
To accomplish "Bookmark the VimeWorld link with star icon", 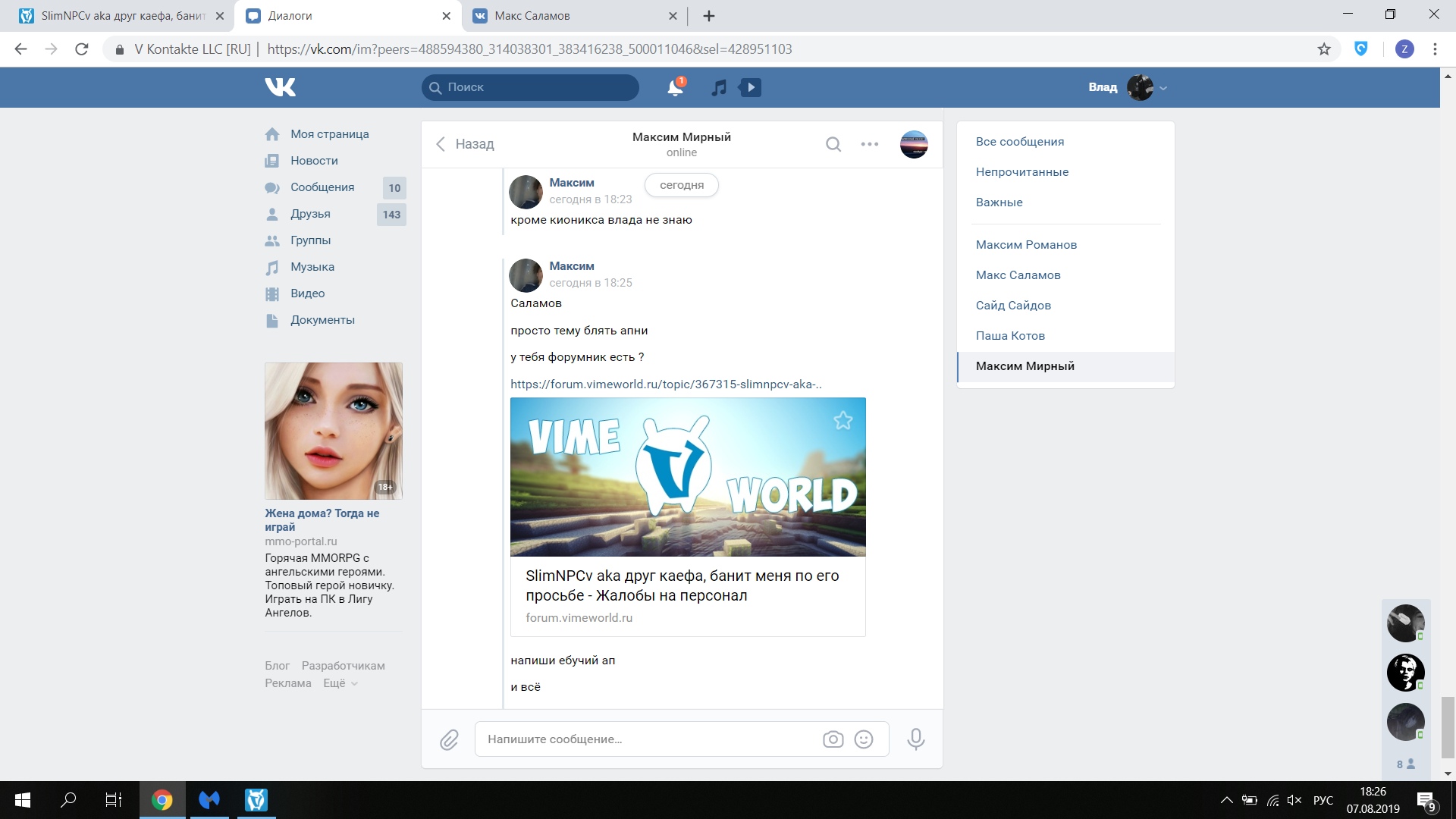I will 843,420.
